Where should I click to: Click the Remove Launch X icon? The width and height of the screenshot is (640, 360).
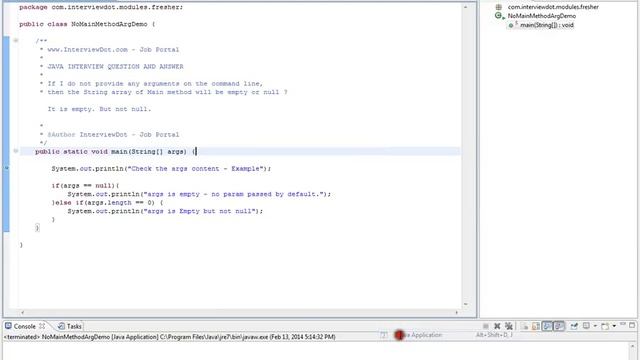tap(497, 326)
